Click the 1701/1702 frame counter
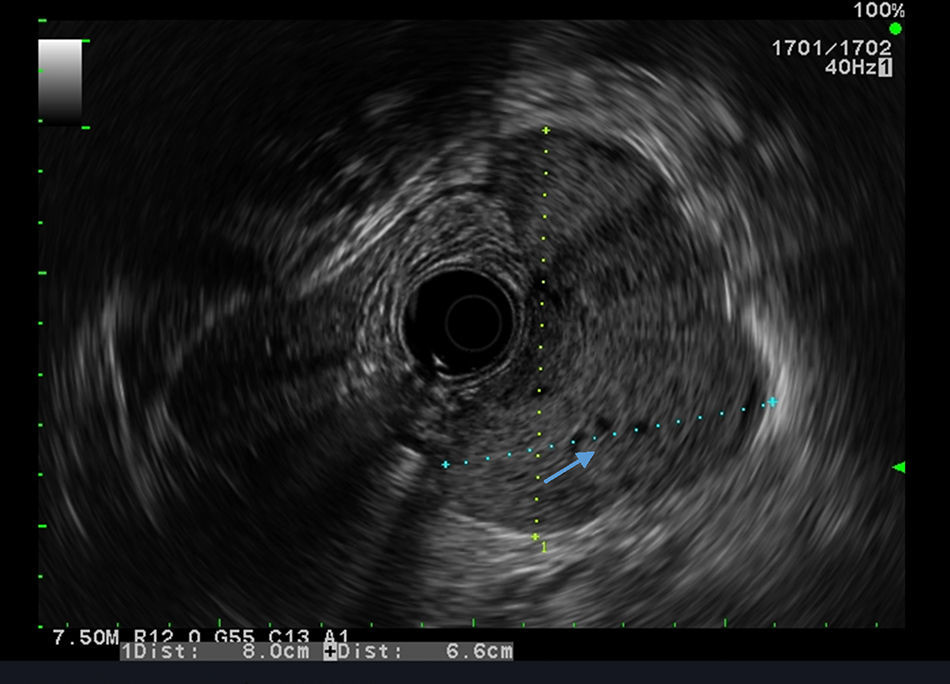This screenshot has width=950, height=684. (x=831, y=47)
